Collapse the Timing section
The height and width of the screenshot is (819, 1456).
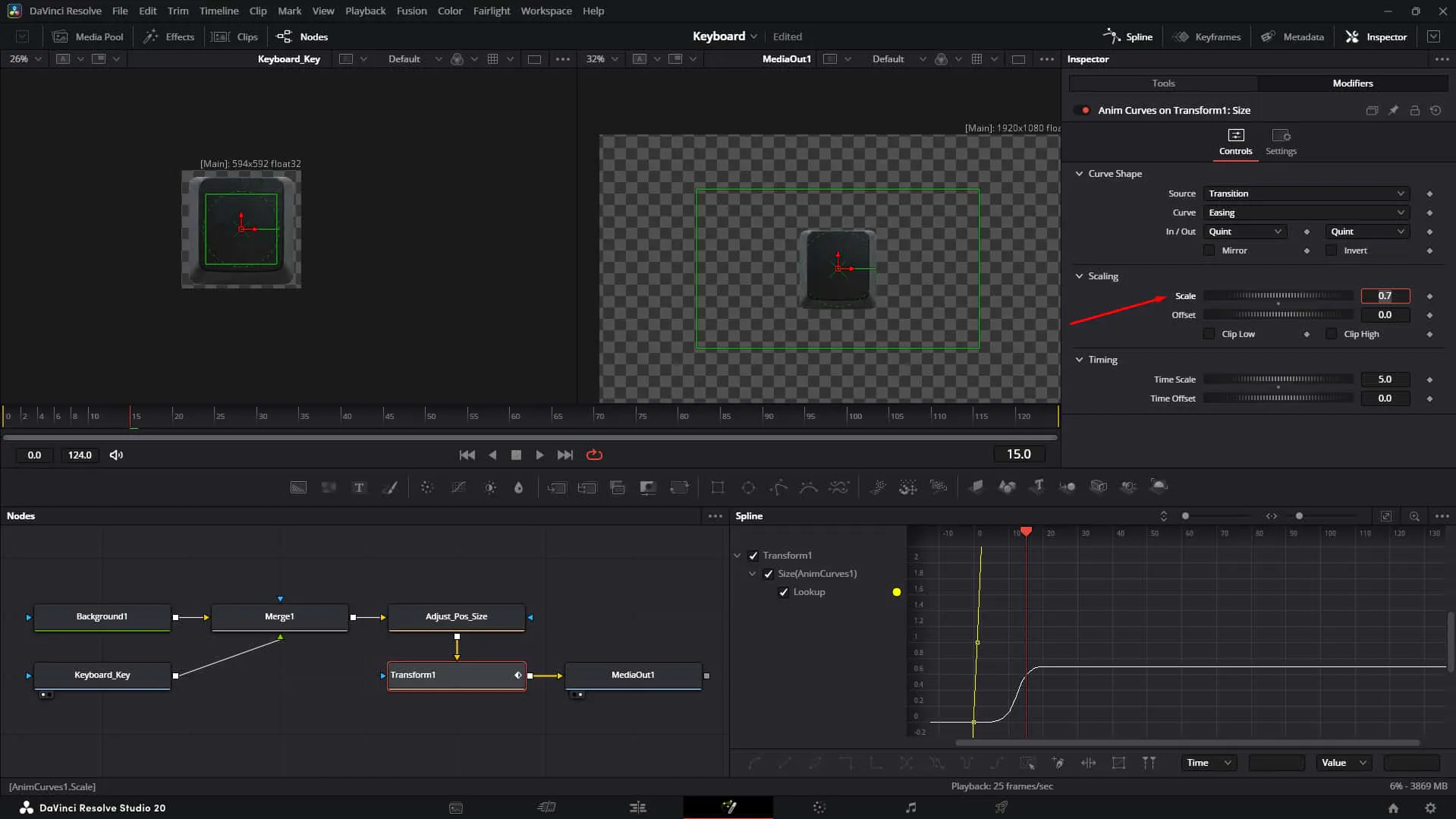[1079, 360]
